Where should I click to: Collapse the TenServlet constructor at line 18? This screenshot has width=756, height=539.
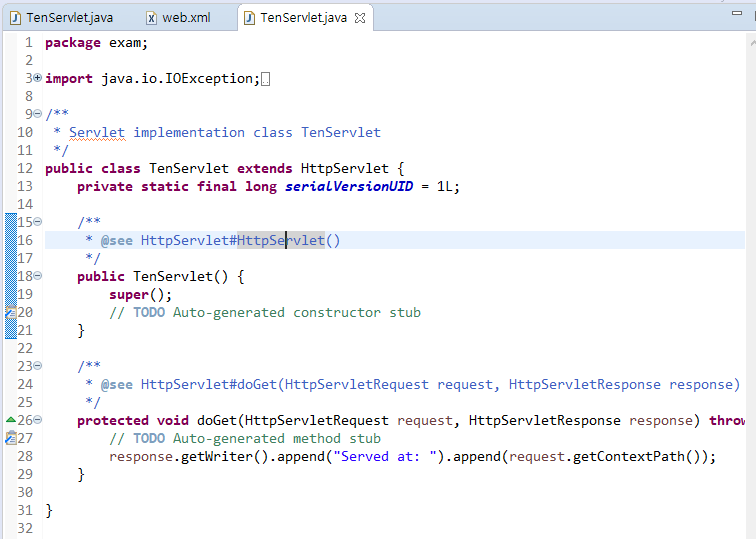pyautogui.click(x=38, y=276)
